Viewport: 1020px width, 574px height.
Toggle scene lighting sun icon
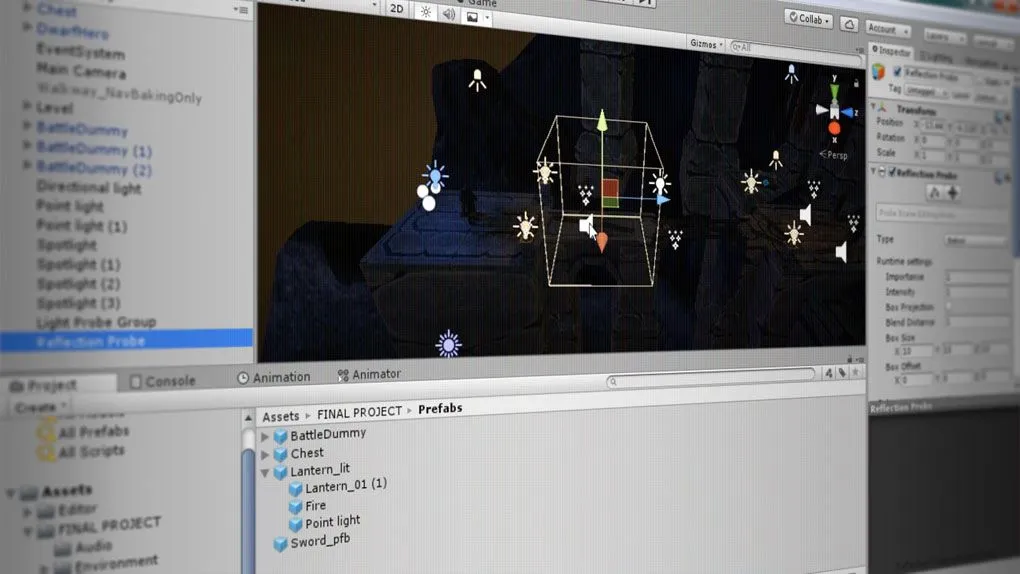425,12
